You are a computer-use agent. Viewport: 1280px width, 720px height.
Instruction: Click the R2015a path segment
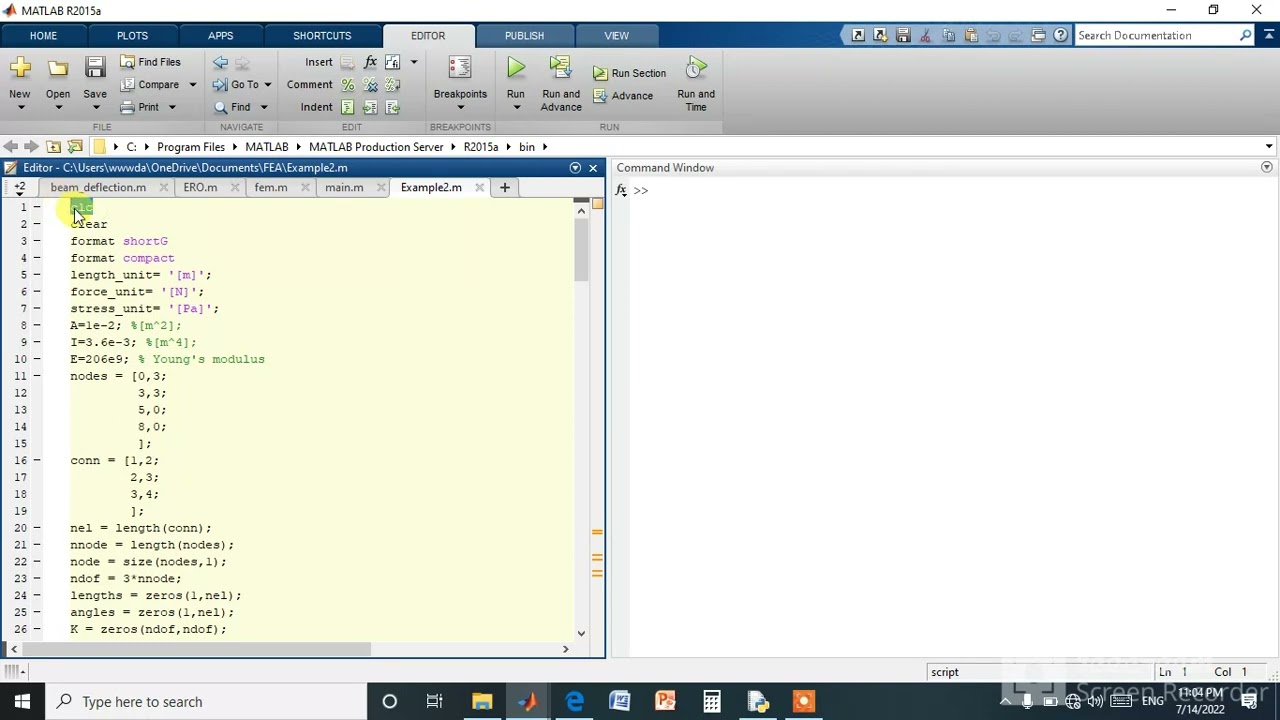click(x=480, y=146)
